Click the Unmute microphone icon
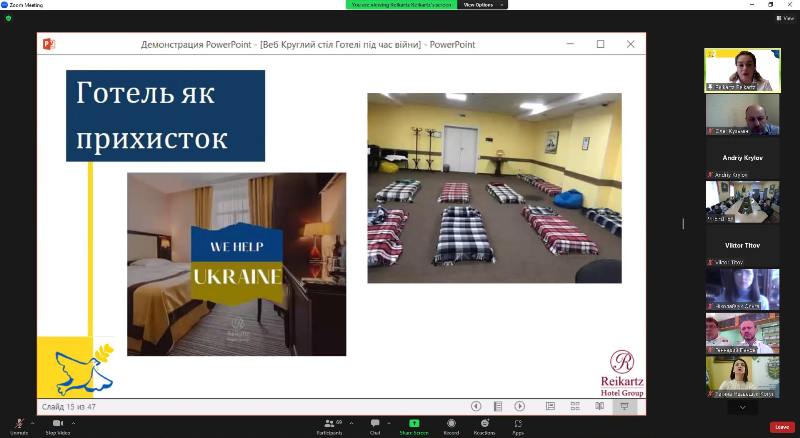Image resolution: width=800 pixels, height=438 pixels. (x=19, y=424)
